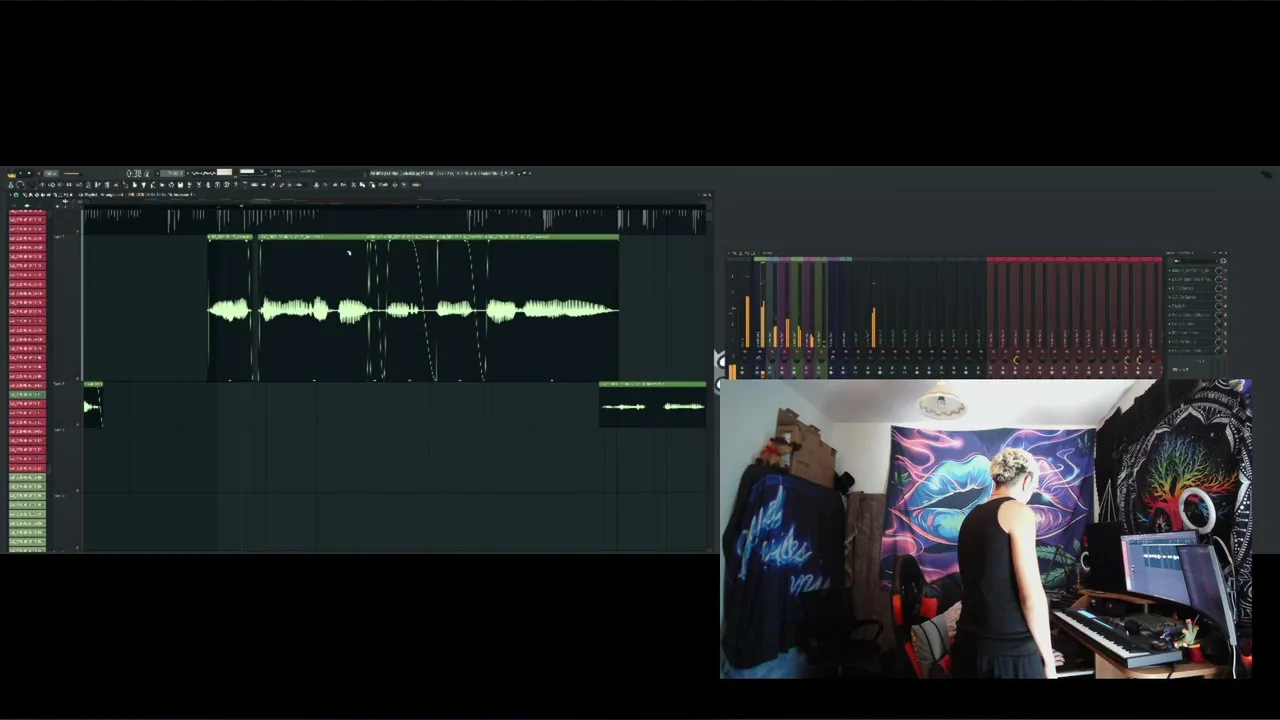This screenshot has width=1280, height=720.
Task: Select the top red entry in the picker panel
Action: pyautogui.click(x=27, y=213)
